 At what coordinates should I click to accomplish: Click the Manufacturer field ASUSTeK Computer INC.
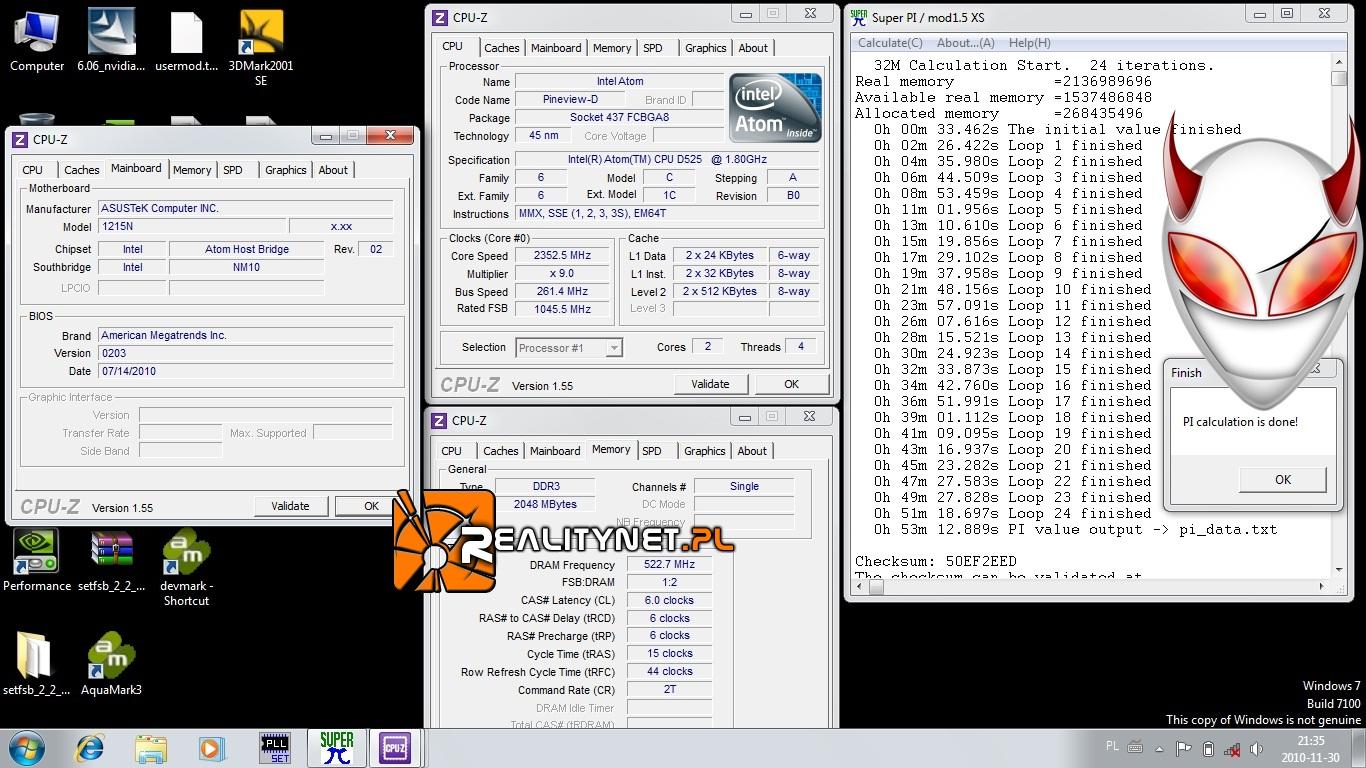click(x=245, y=209)
